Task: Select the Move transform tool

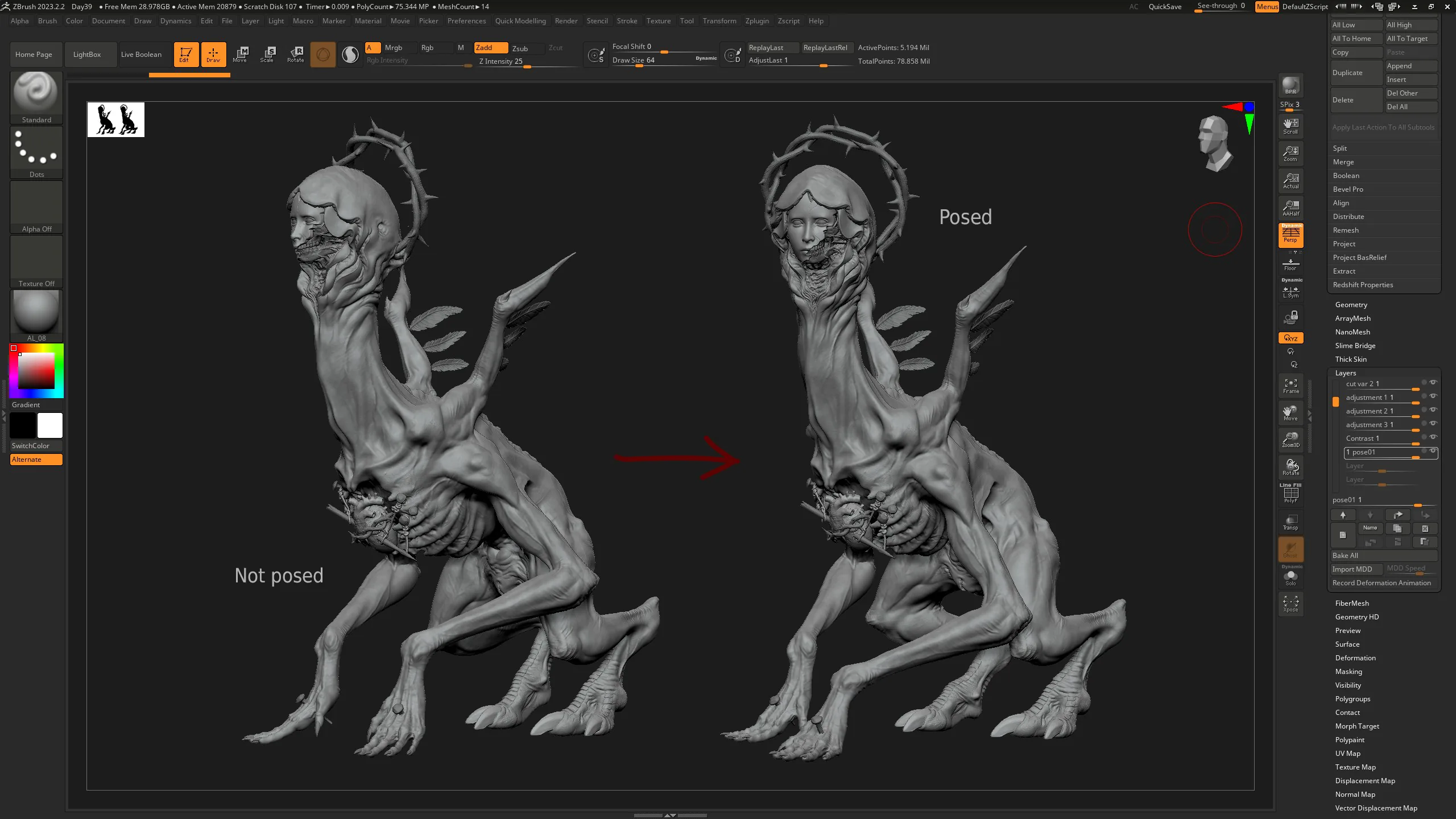Action: pyautogui.click(x=240, y=54)
